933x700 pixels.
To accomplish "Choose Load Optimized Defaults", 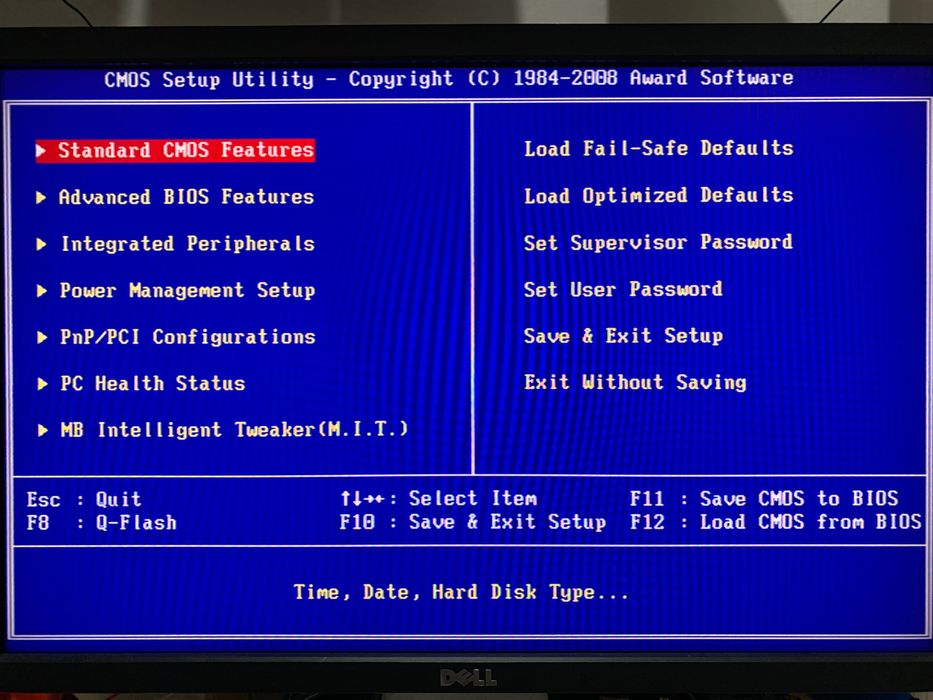I will click(659, 195).
